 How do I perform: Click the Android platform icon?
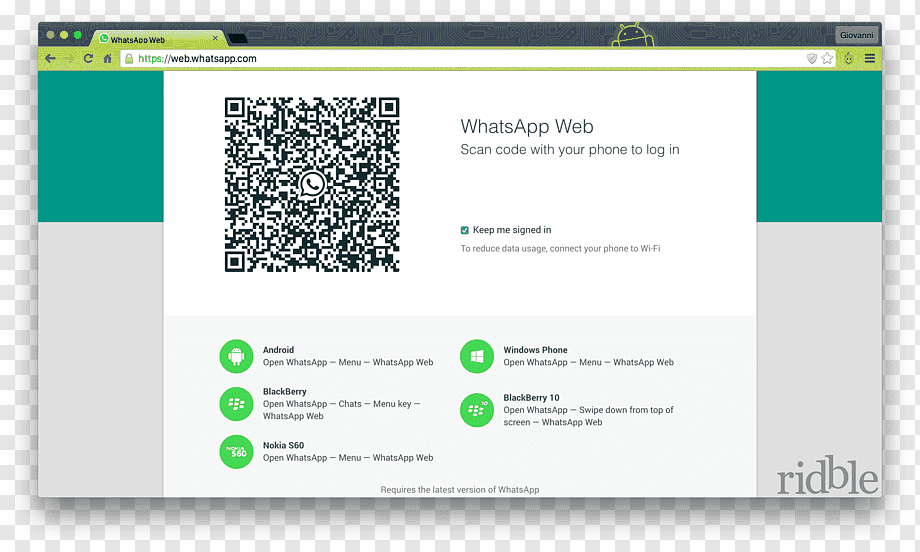click(x=236, y=356)
